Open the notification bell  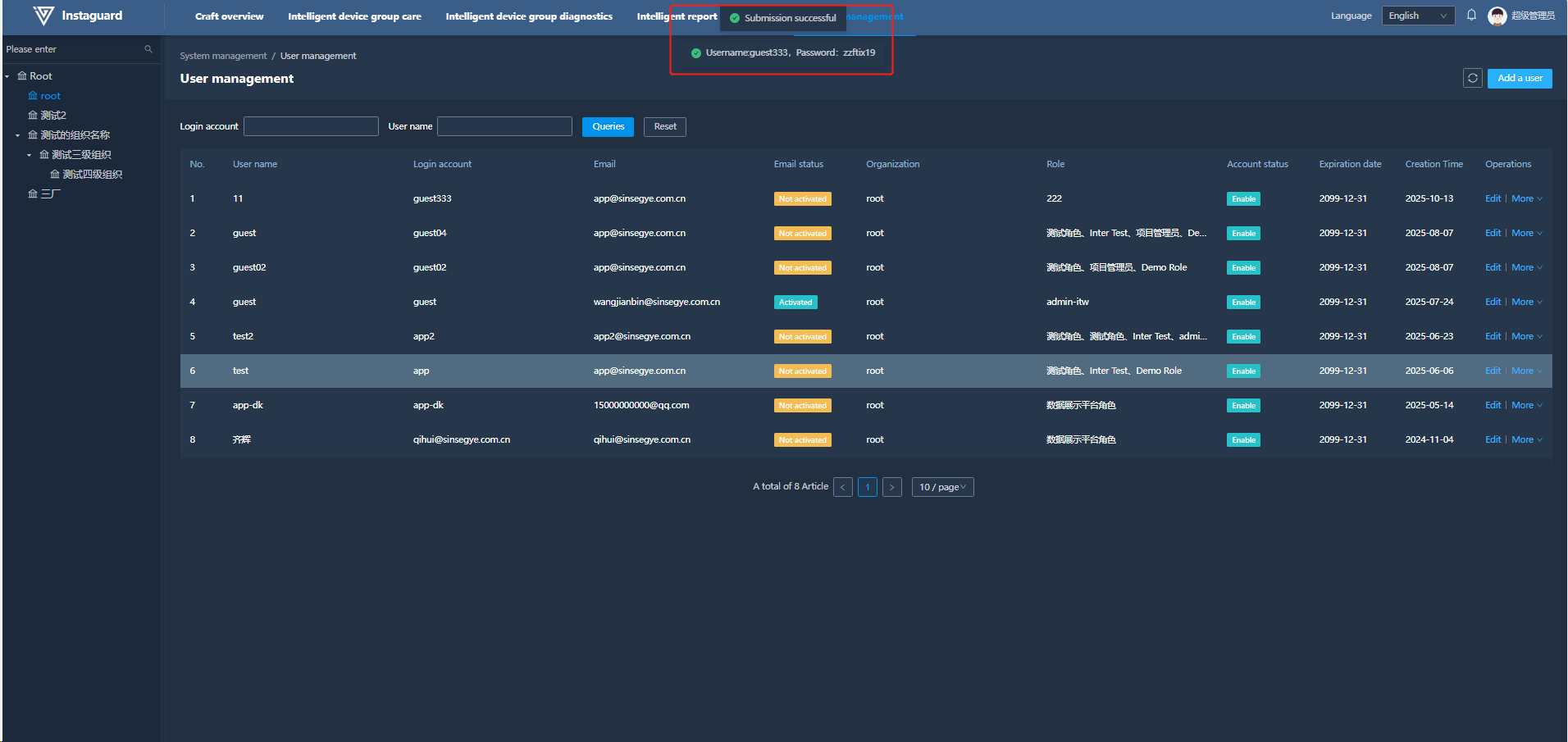tap(1471, 16)
